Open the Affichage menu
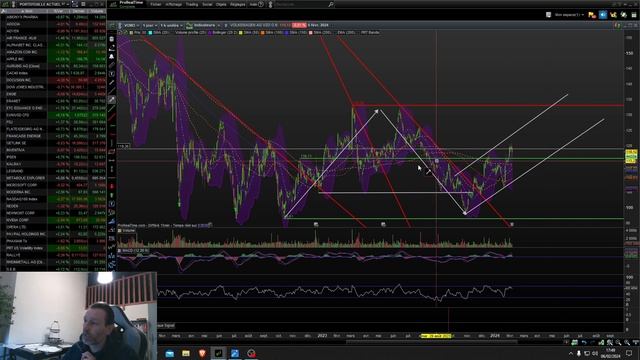640x360 pixels. (173, 4)
